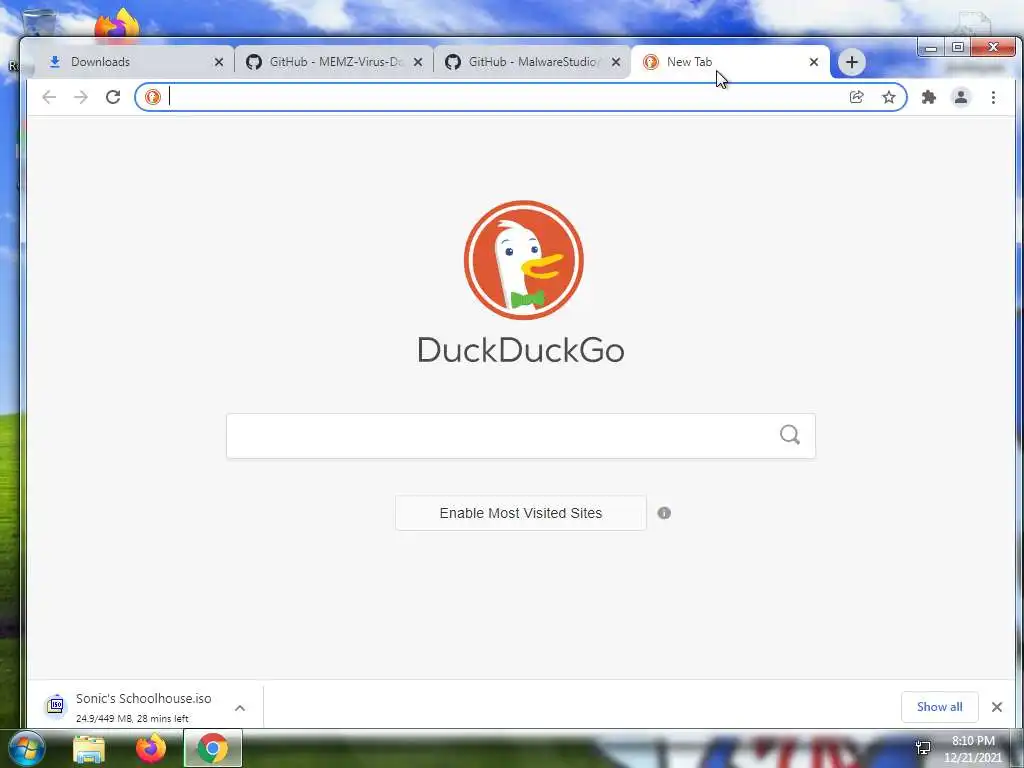
Task: Click the large DuckDuckGo duck logo
Action: [524, 260]
